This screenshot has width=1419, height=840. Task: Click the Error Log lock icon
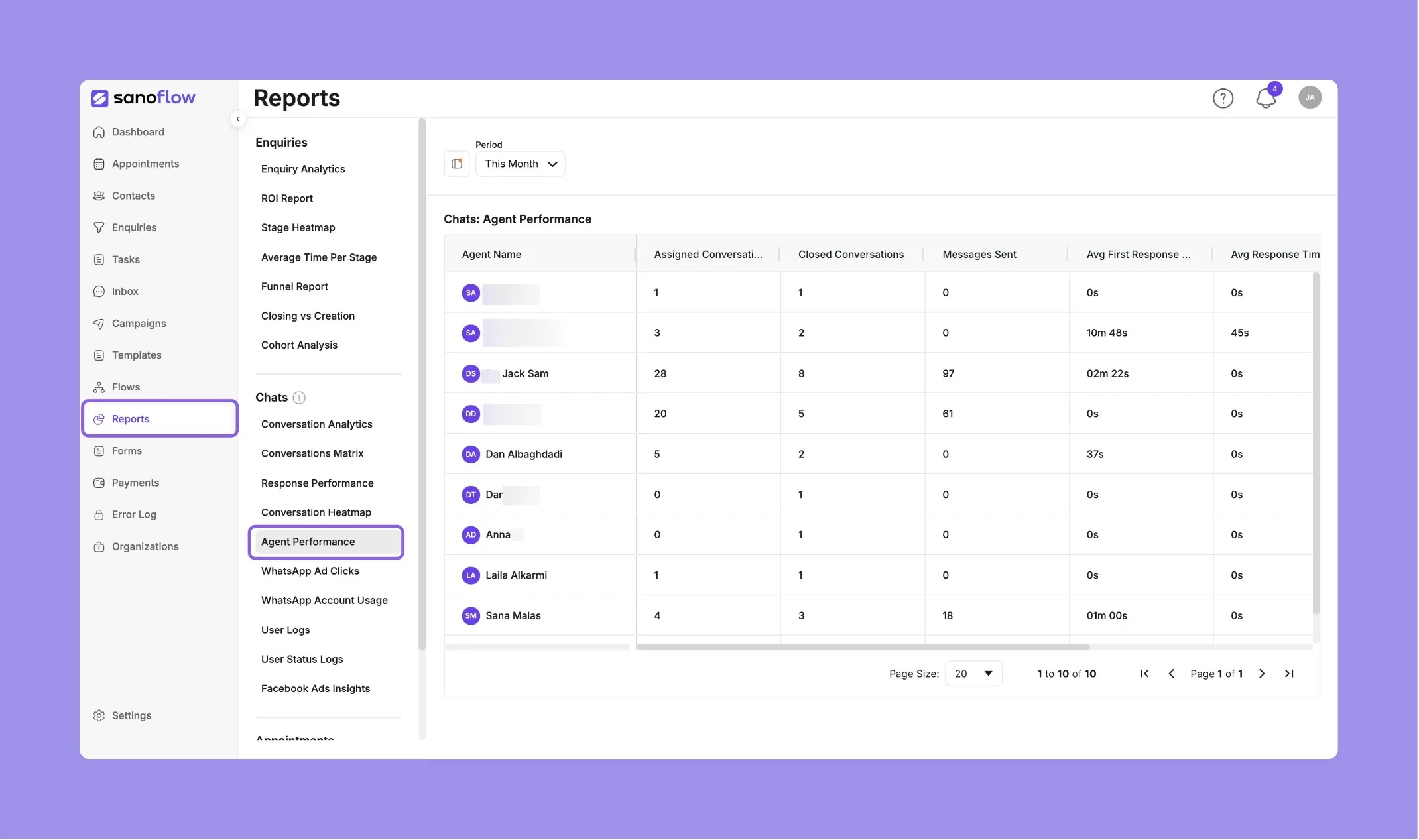coord(99,514)
